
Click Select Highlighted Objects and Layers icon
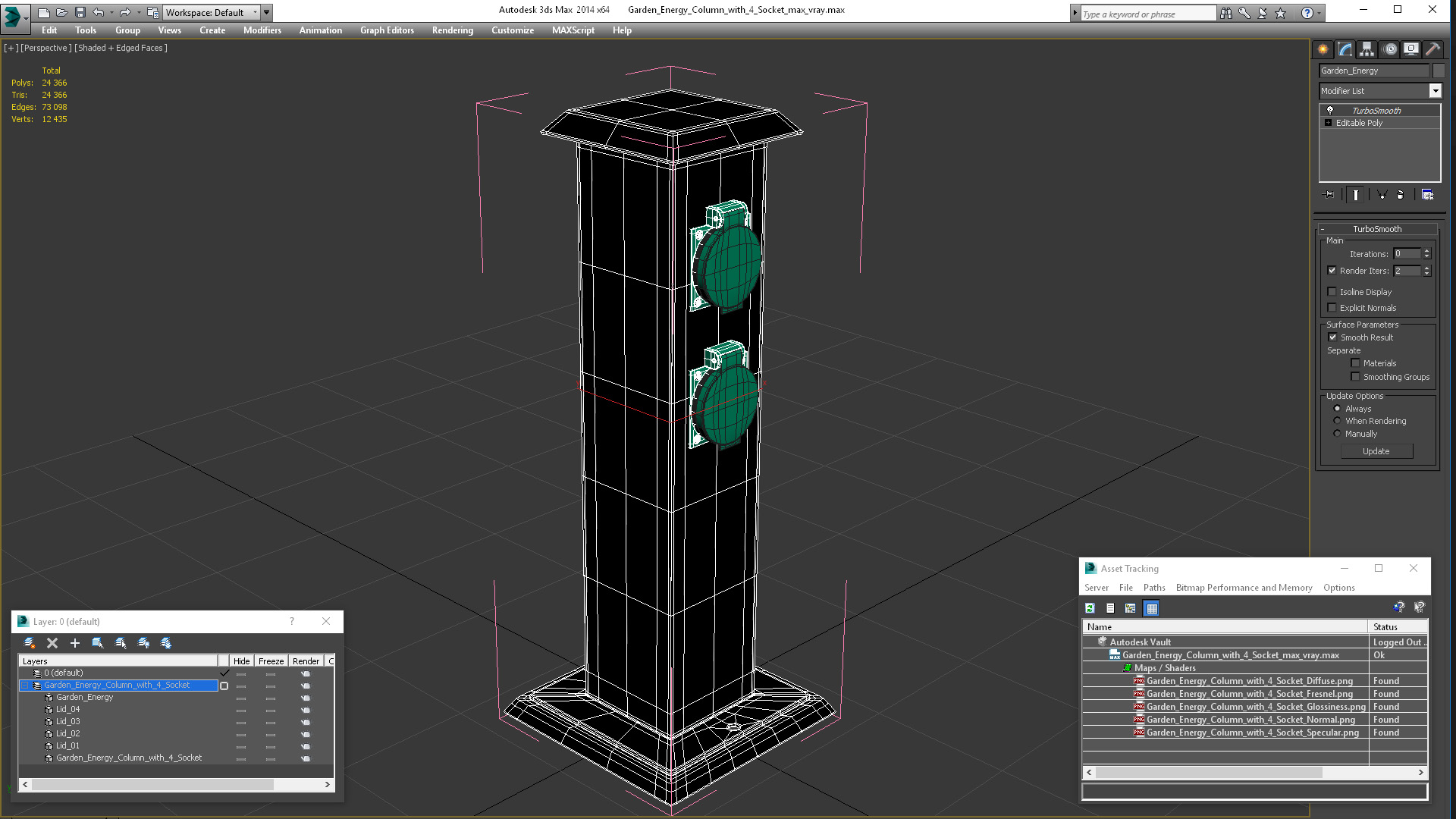[98, 643]
